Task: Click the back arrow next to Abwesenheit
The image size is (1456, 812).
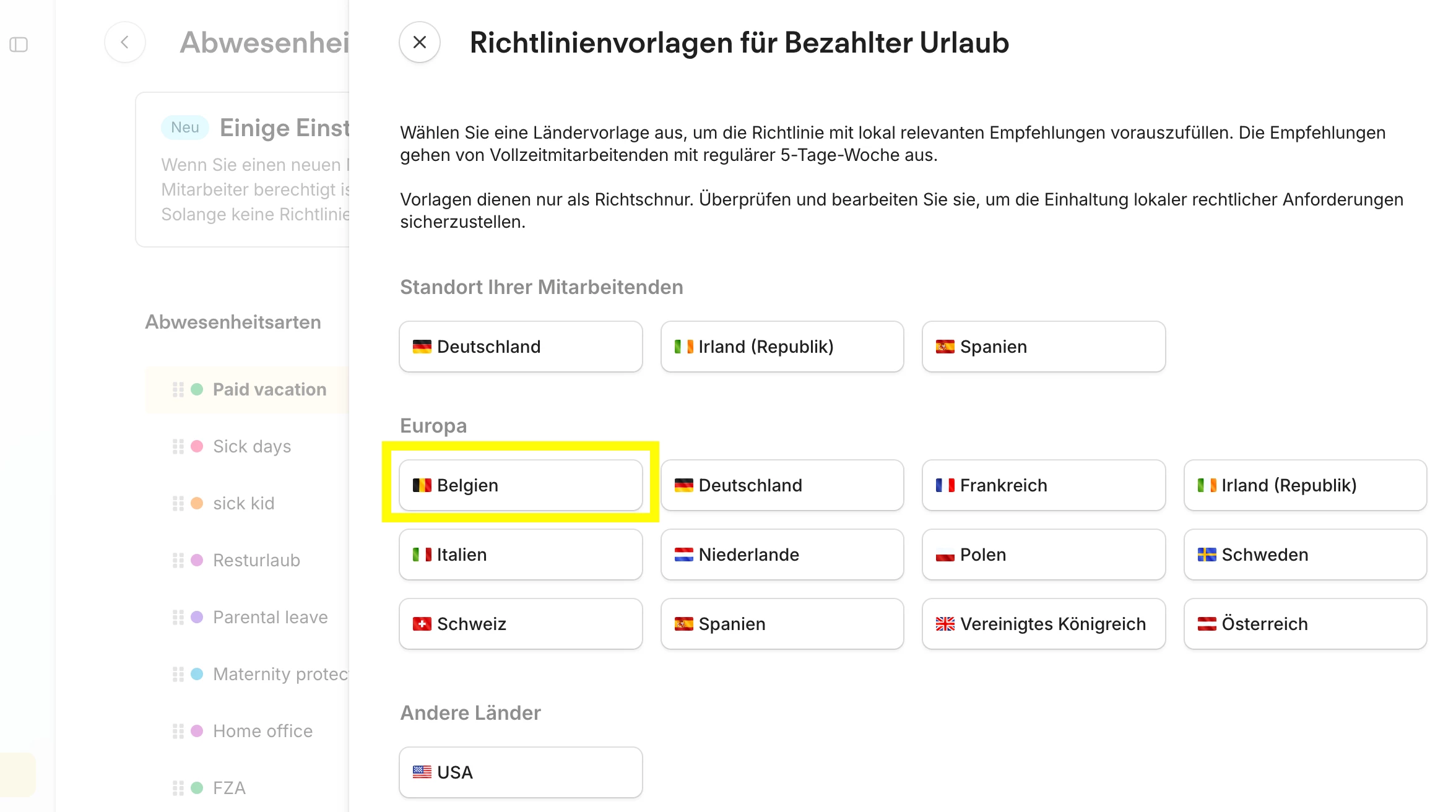Action: click(x=125, y=42)
